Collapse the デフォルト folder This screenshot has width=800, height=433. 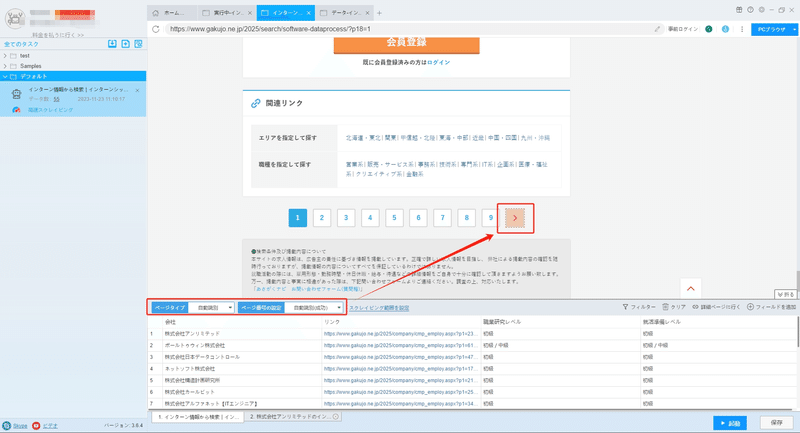(5, 77)
